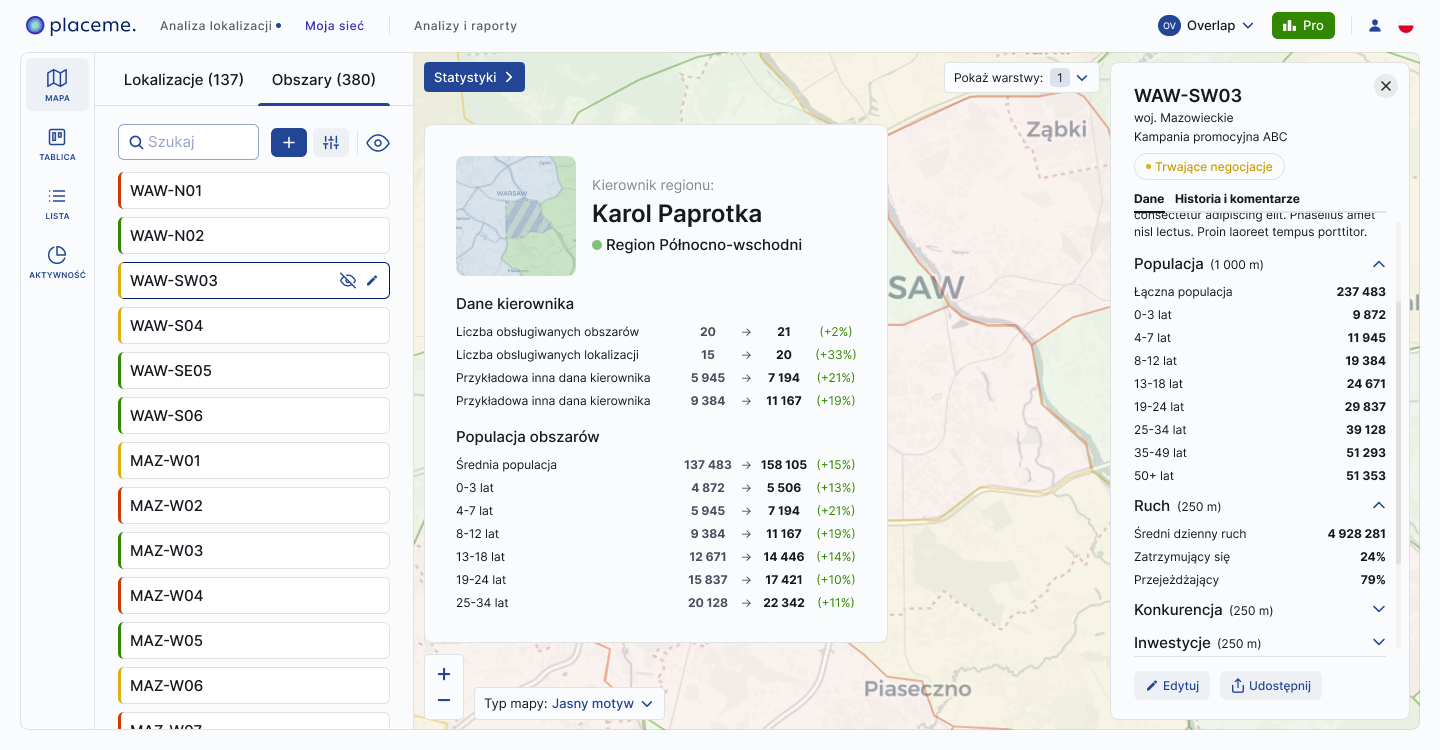Open the Historia i komentarze tab

[x=1237, y=198]
